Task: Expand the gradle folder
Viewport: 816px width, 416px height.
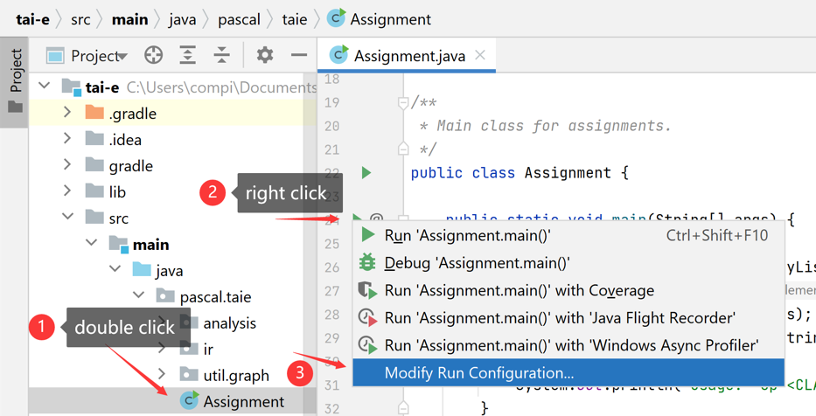Action: point(67,164)
